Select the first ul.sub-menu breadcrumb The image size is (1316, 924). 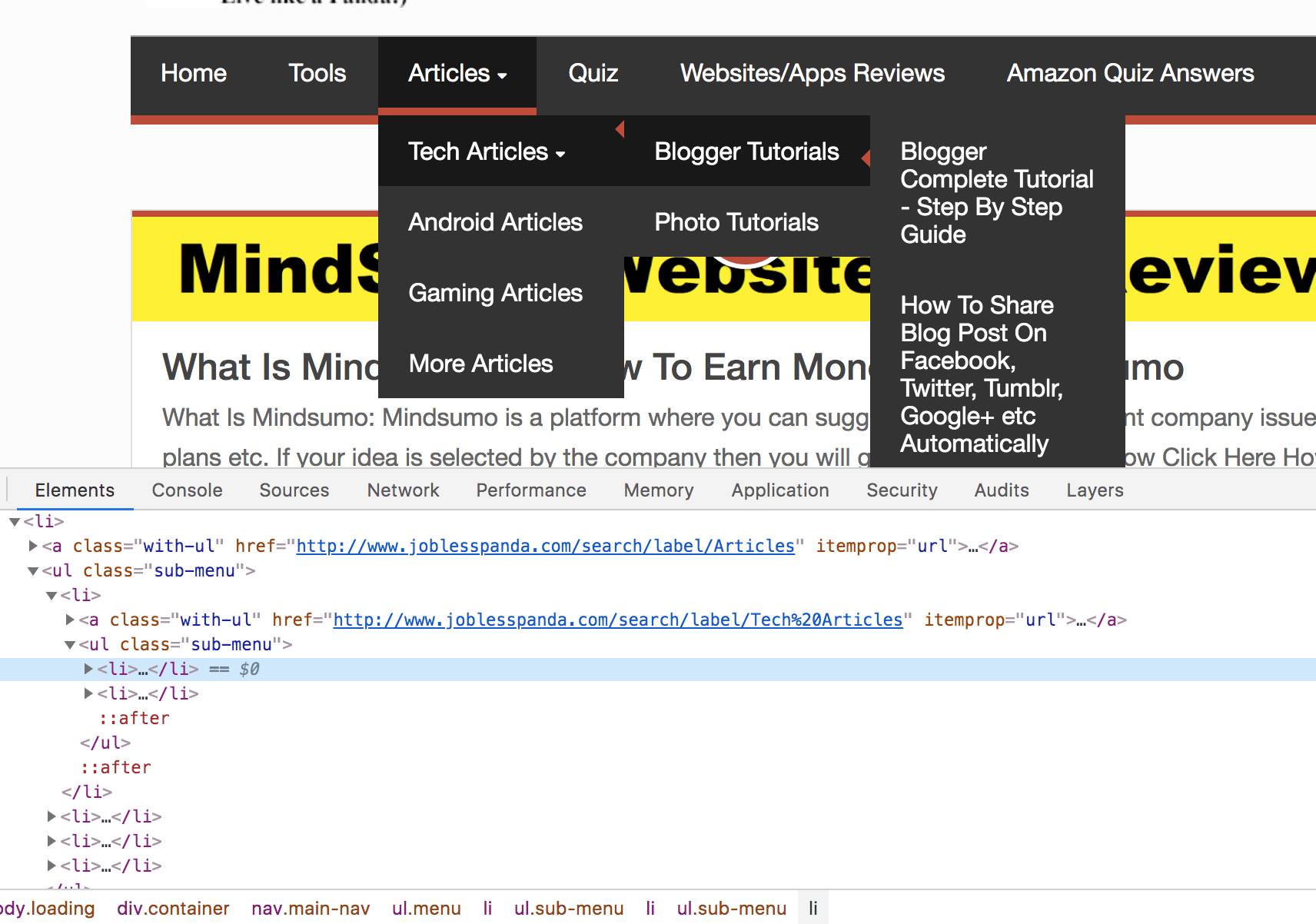[569, 909]
